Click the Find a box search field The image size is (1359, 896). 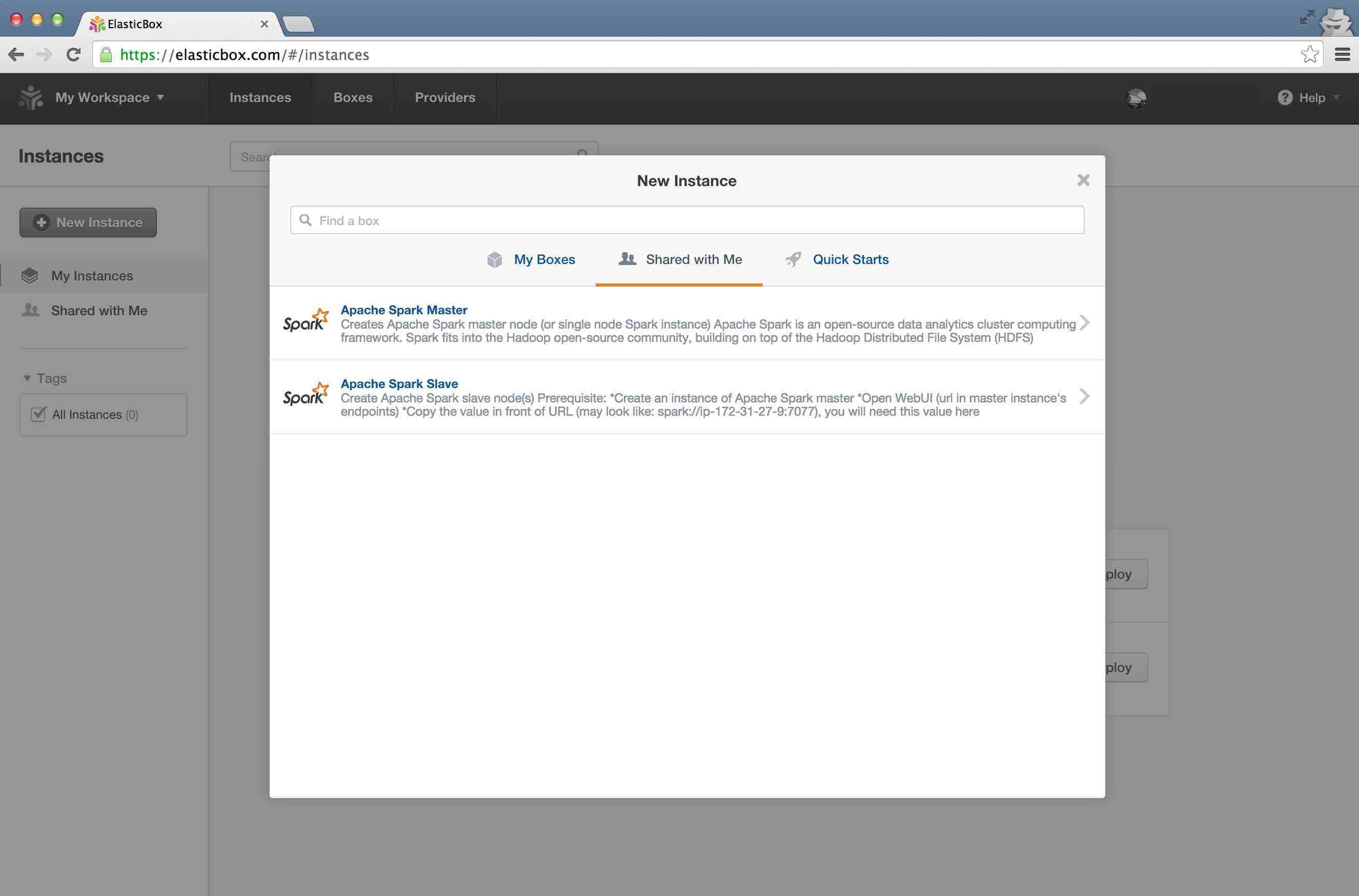click(x=686, y=219)
